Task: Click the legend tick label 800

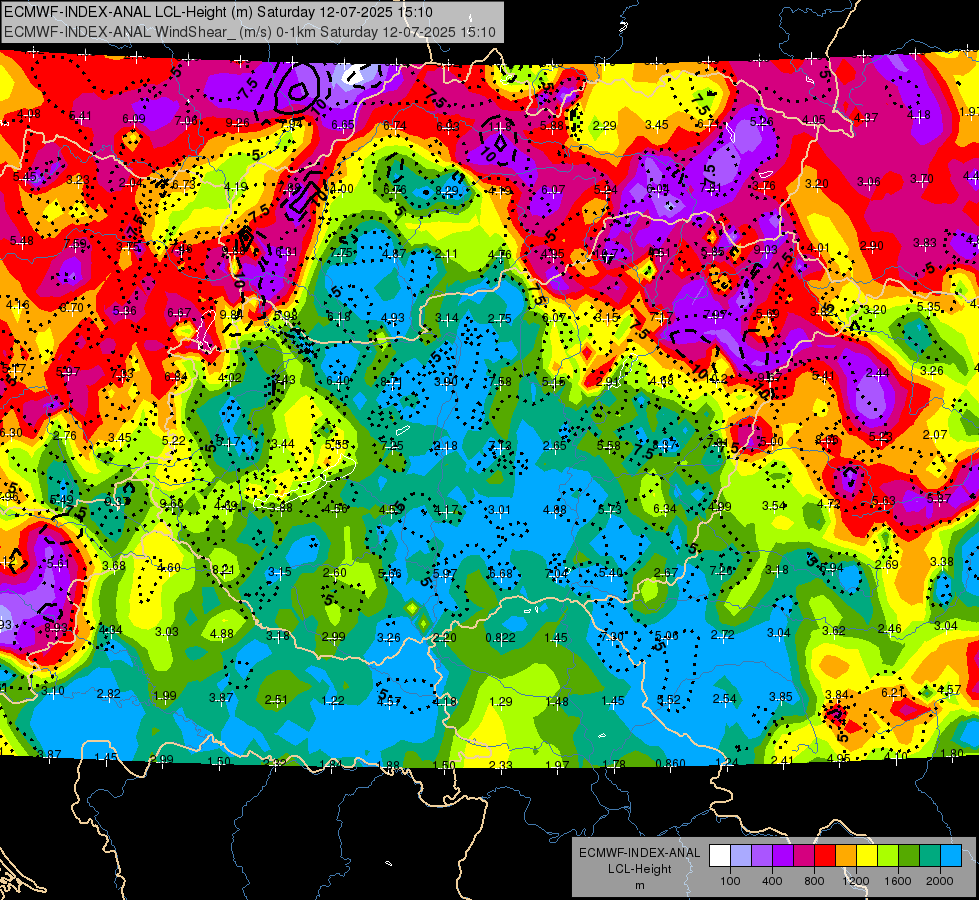Action: pyautogui.click(x=814, y=881)
